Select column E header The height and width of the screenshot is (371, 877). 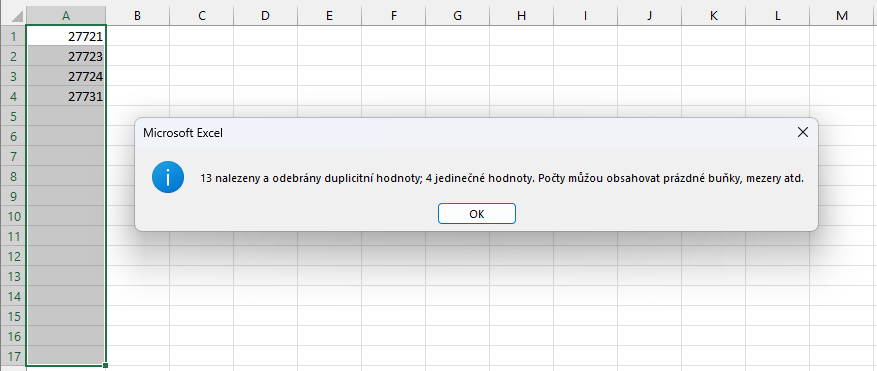coord(329,16)
